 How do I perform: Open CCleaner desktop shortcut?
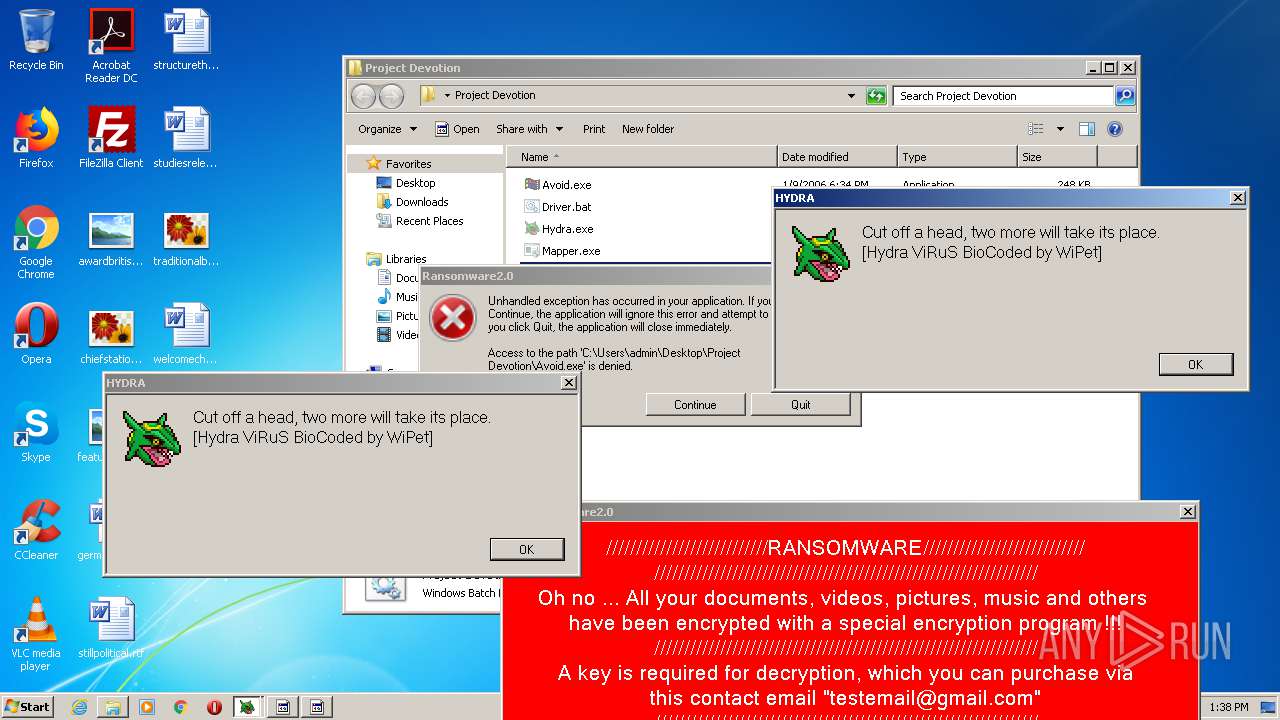(36, 530)
